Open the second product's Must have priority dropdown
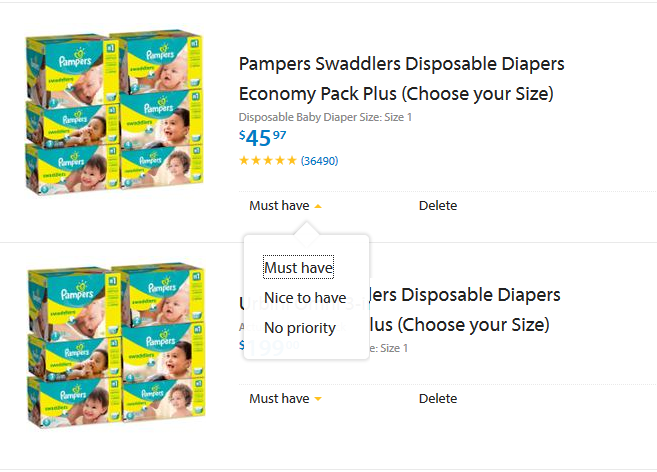 [x=280, y=399]
